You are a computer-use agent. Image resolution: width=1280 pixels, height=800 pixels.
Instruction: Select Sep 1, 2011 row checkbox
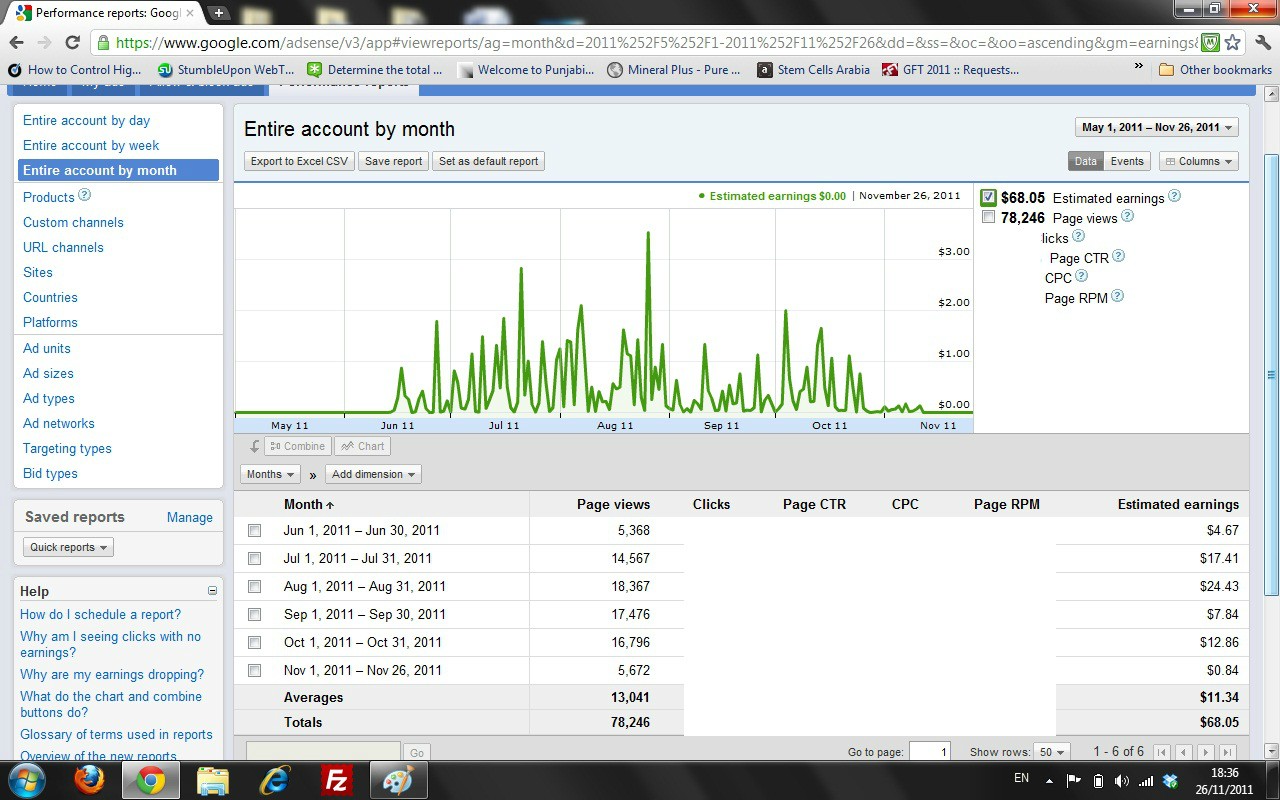click(254, 615)
